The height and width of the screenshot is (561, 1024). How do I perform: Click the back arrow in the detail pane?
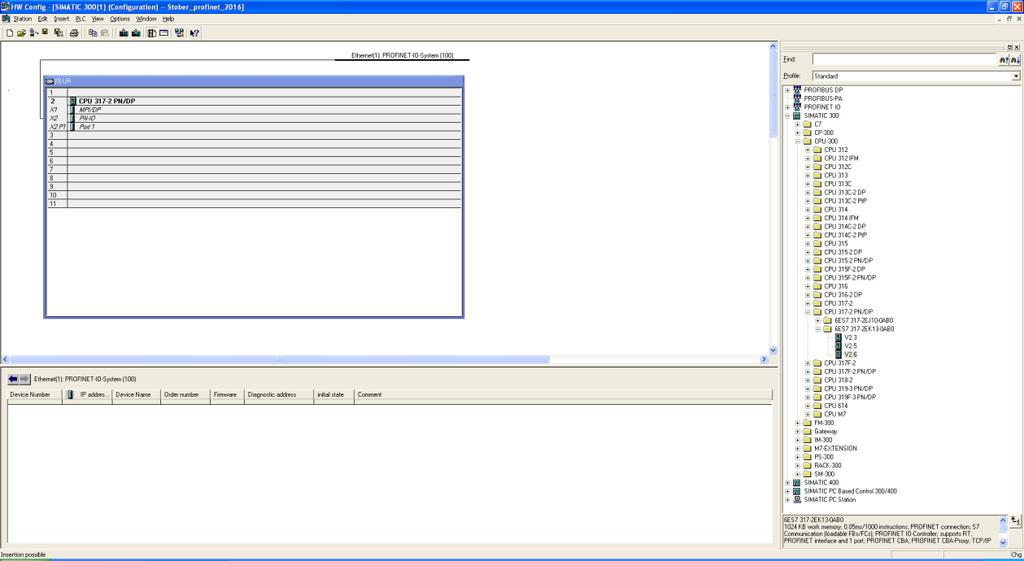click(13, 379)
